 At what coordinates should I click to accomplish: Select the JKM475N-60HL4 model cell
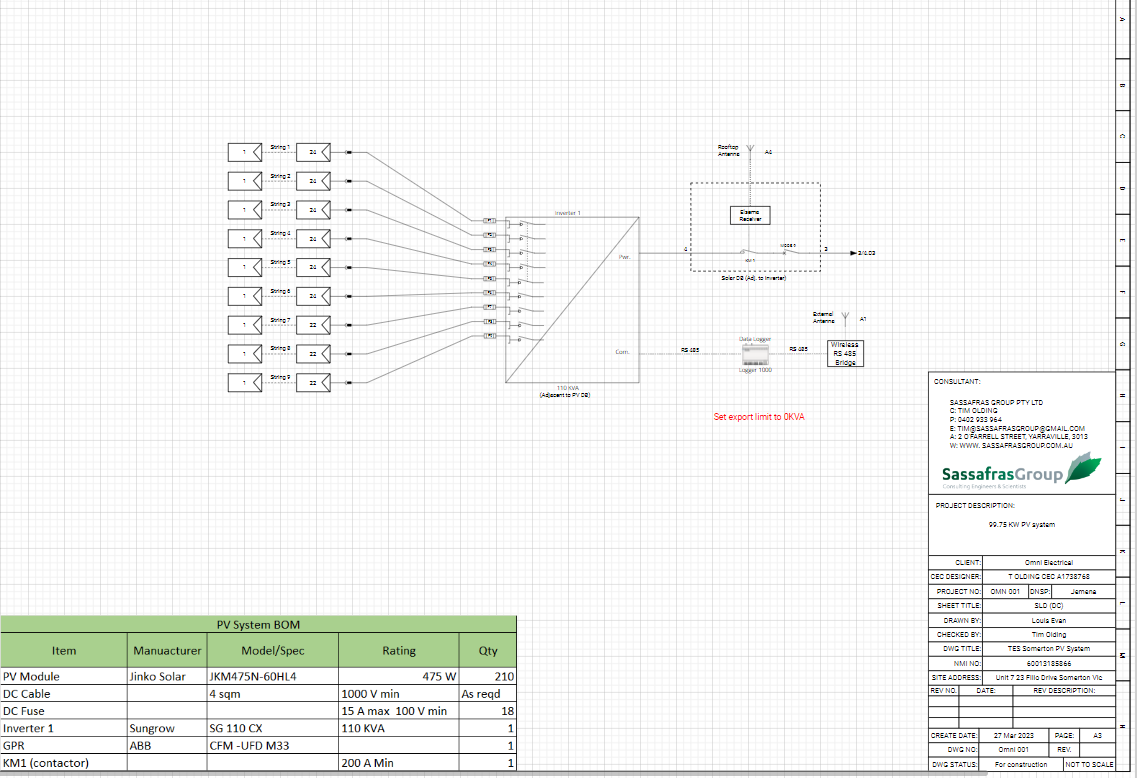click(x=253, y=676)
